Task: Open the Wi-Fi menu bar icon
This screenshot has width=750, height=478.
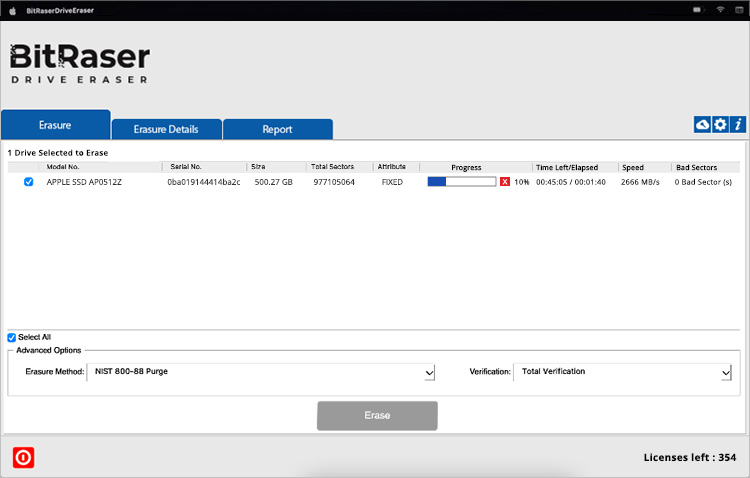Action: 720,10
